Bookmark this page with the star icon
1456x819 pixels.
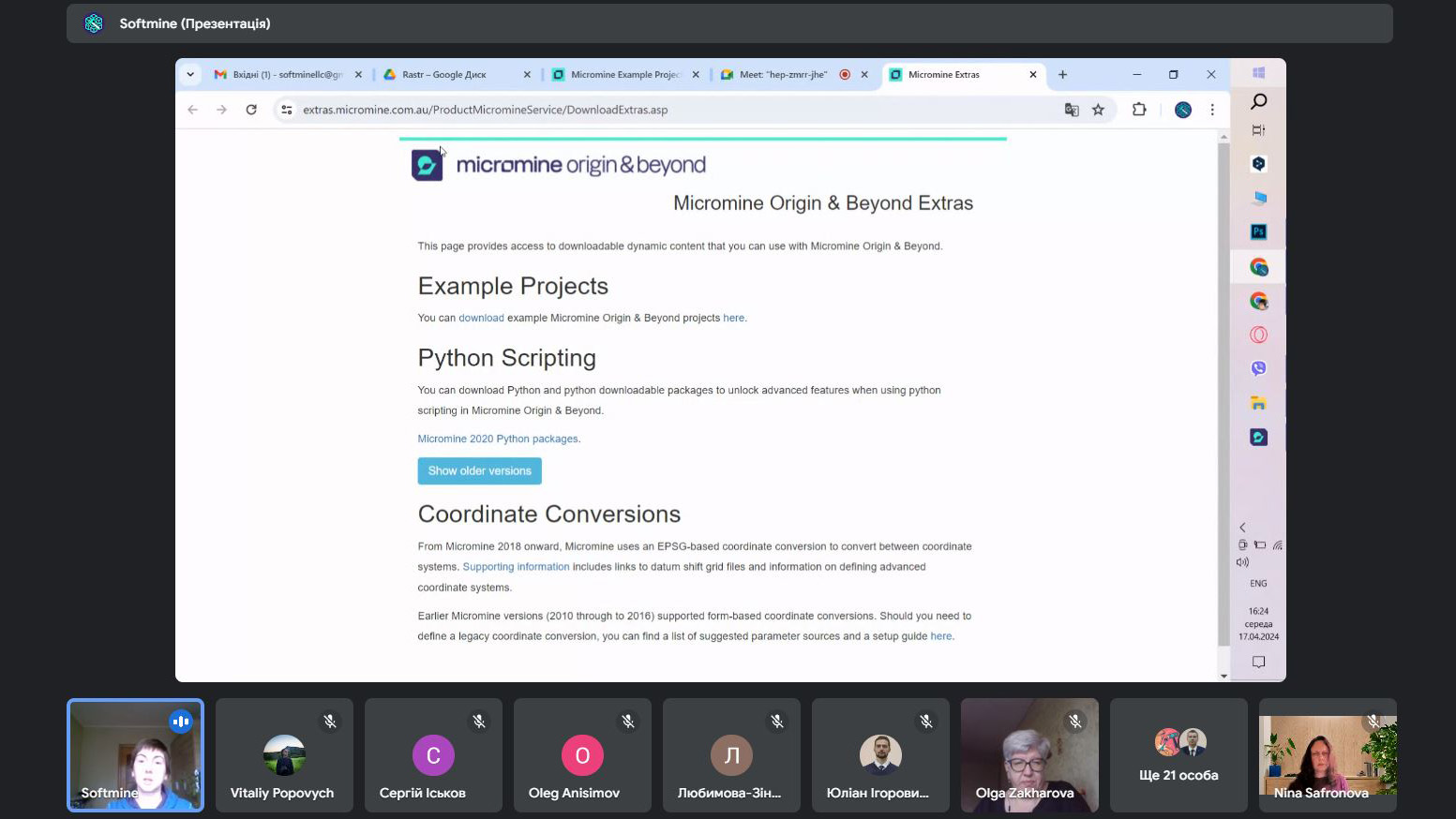1098,110
